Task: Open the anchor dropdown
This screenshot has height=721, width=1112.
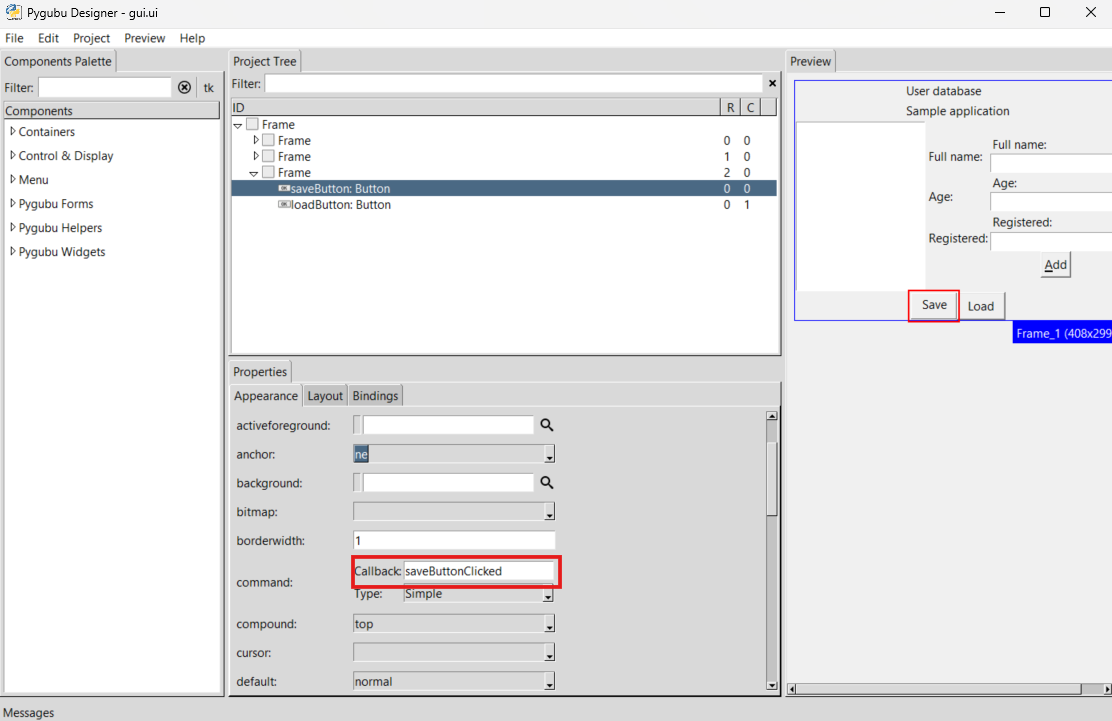Action: coord(548,455)
